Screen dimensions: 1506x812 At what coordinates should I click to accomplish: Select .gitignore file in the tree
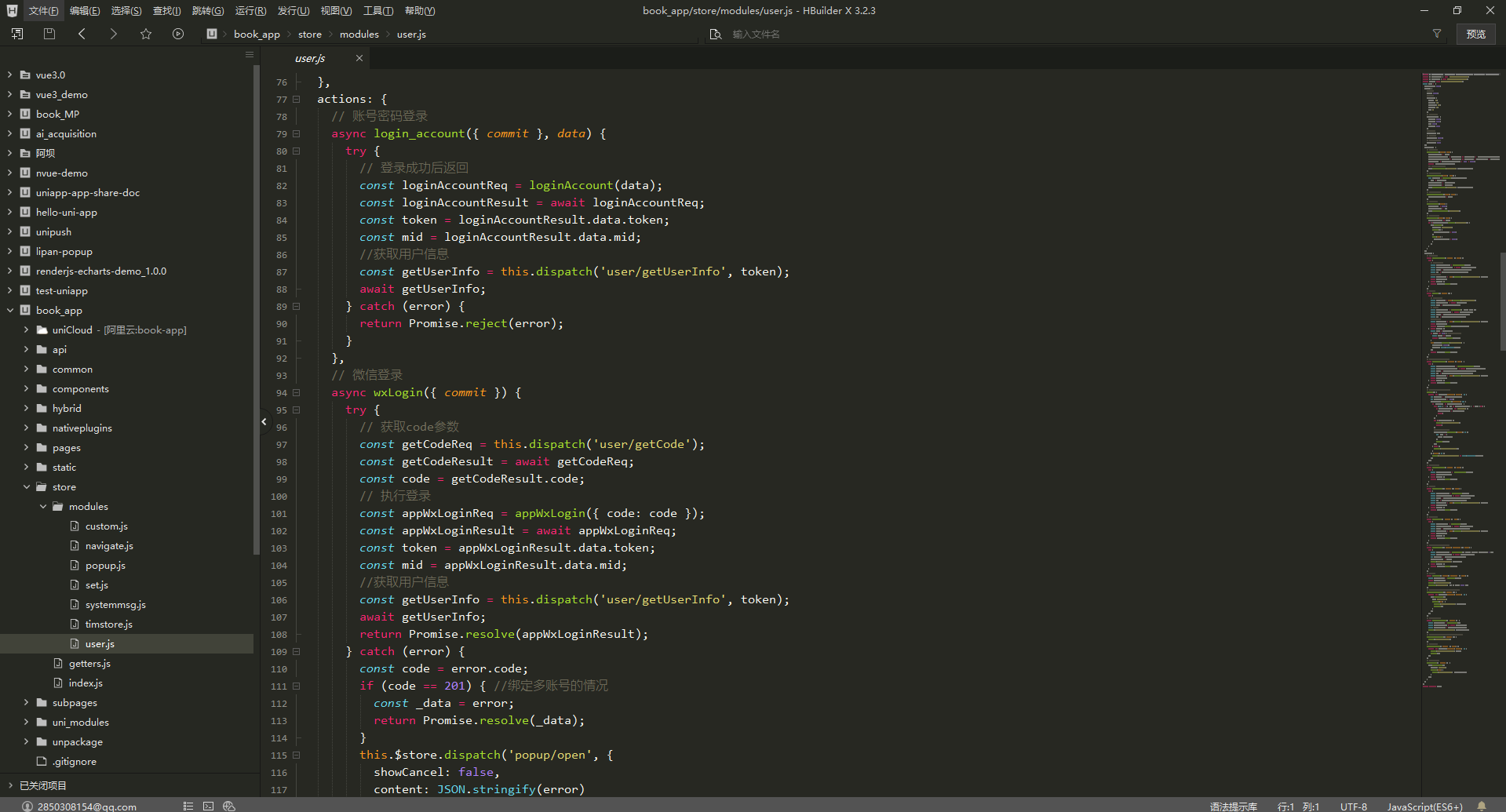click(x=75, y=762)
